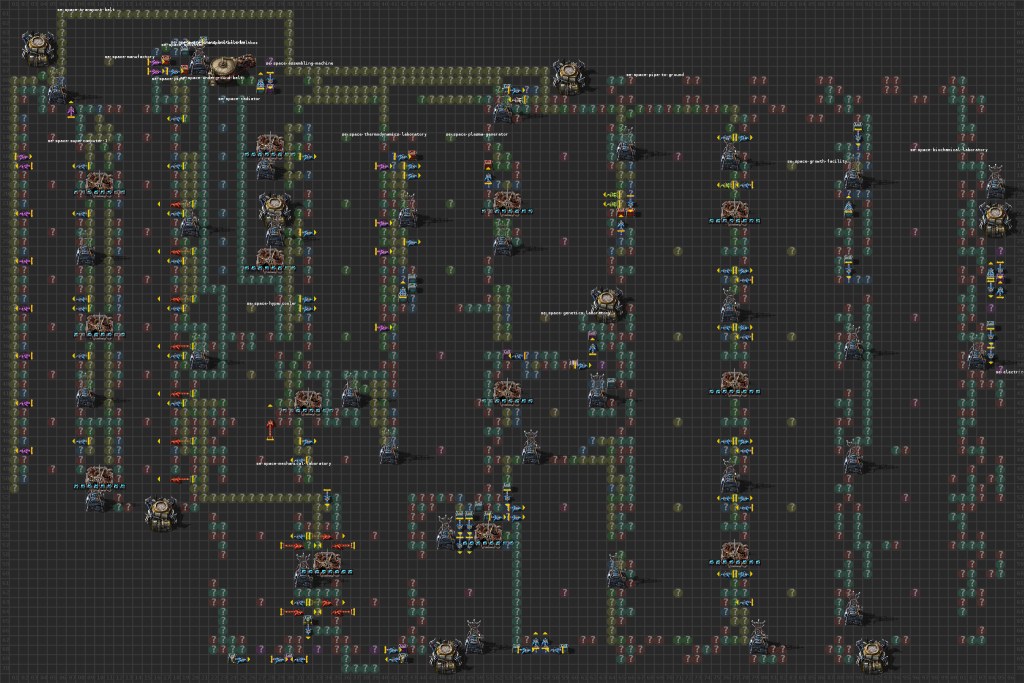
Task: Select the se-space-radiator label
Action: (239, 99)
